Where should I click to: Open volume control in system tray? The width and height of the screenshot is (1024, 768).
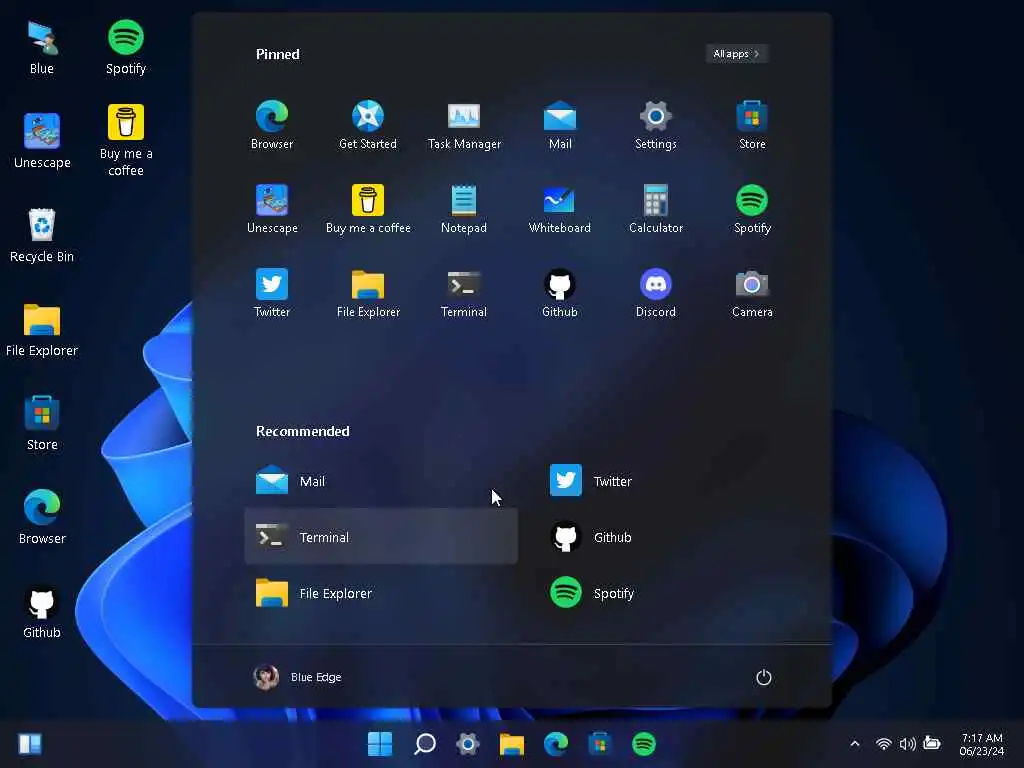coord(908,744)
